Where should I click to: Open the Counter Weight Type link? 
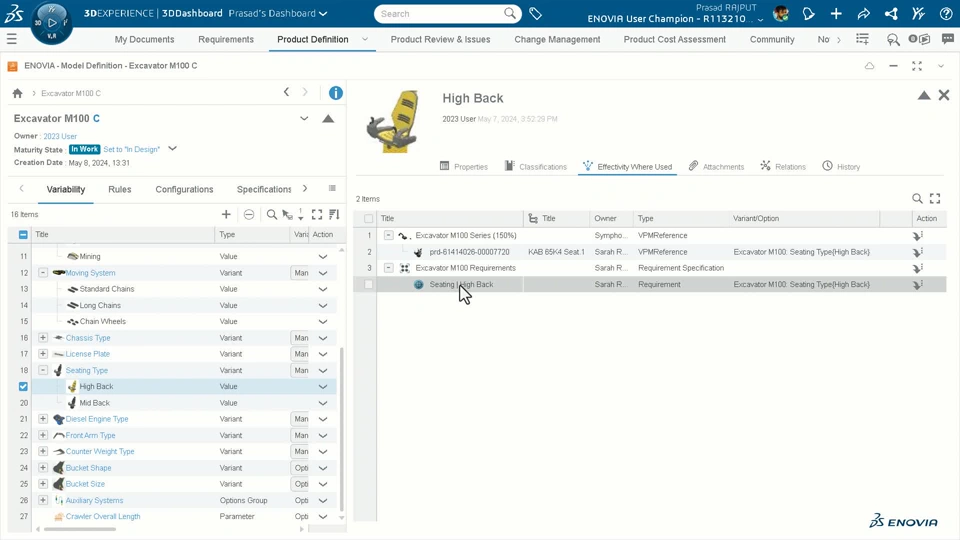(100, 451)
